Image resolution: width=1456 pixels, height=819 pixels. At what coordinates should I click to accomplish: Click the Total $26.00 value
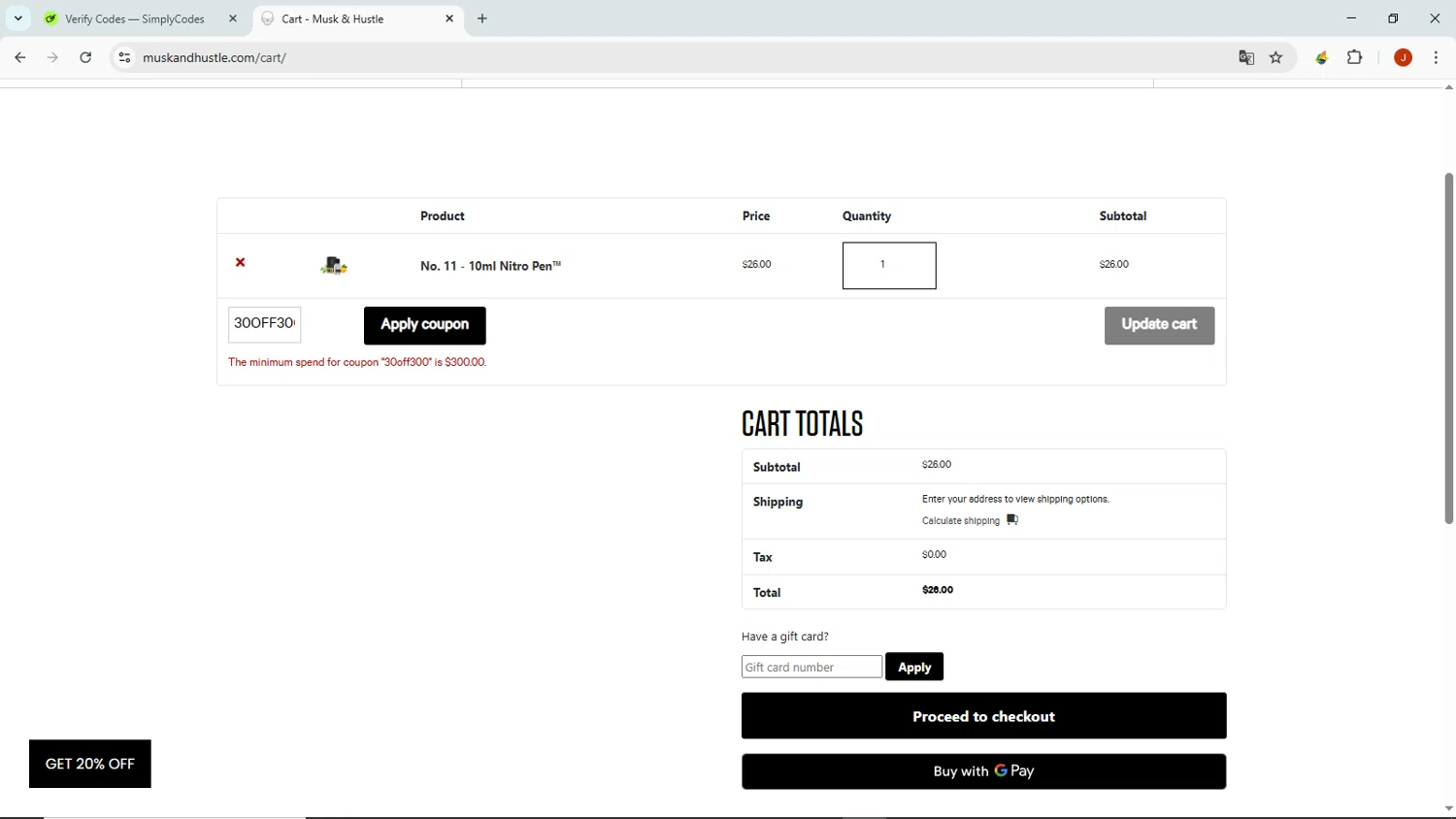pos(938,590)
